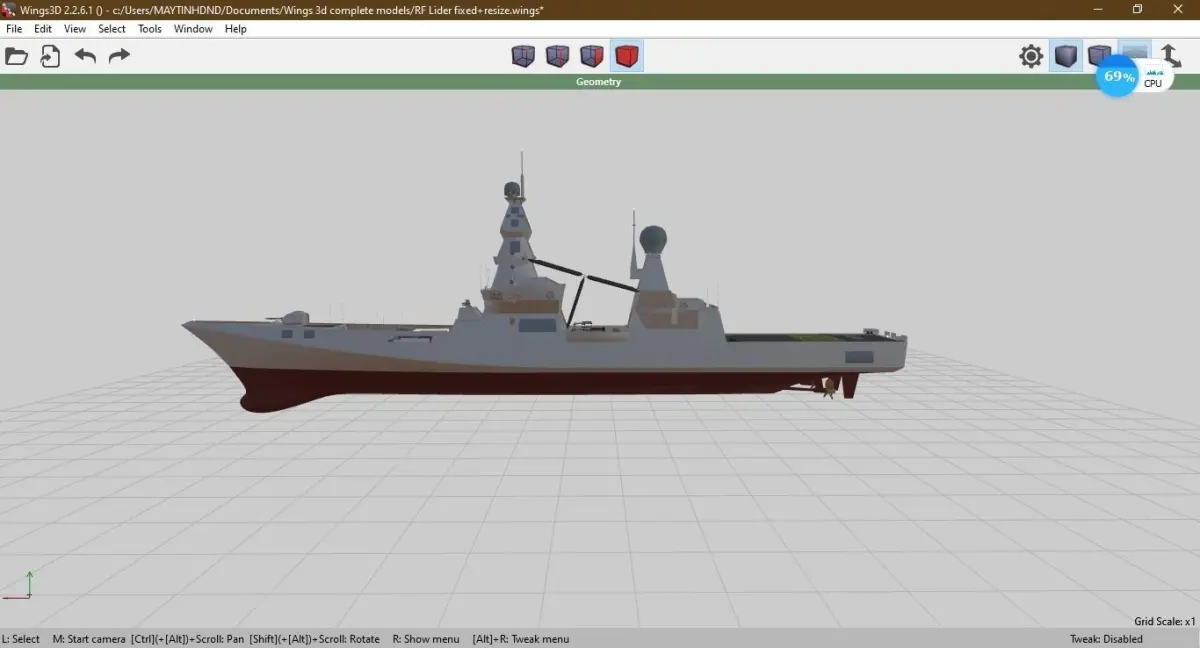Toggle the axes display icon
Viewport: 1200px width, 648px height.
[x=1171, y=55]
